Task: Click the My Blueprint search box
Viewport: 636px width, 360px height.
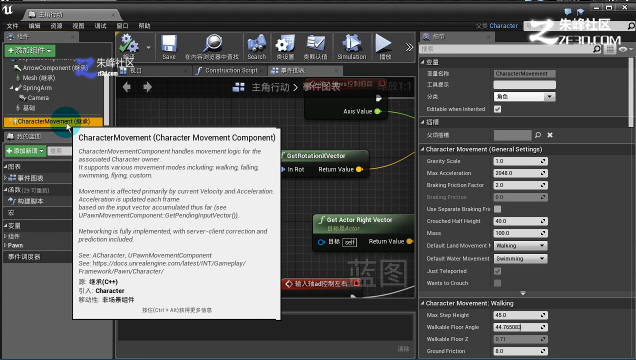Action: click(60, 151)
